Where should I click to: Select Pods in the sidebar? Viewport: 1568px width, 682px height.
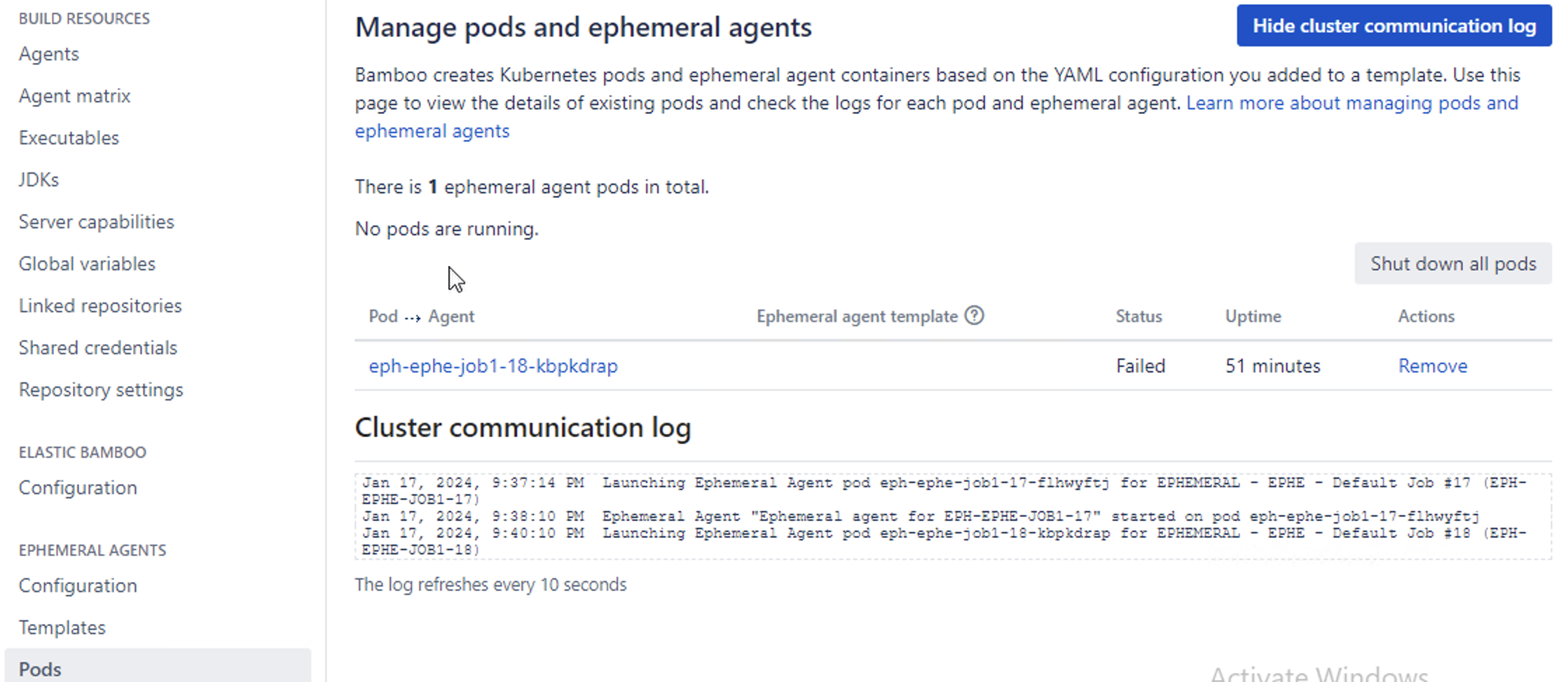pos(40,669)
